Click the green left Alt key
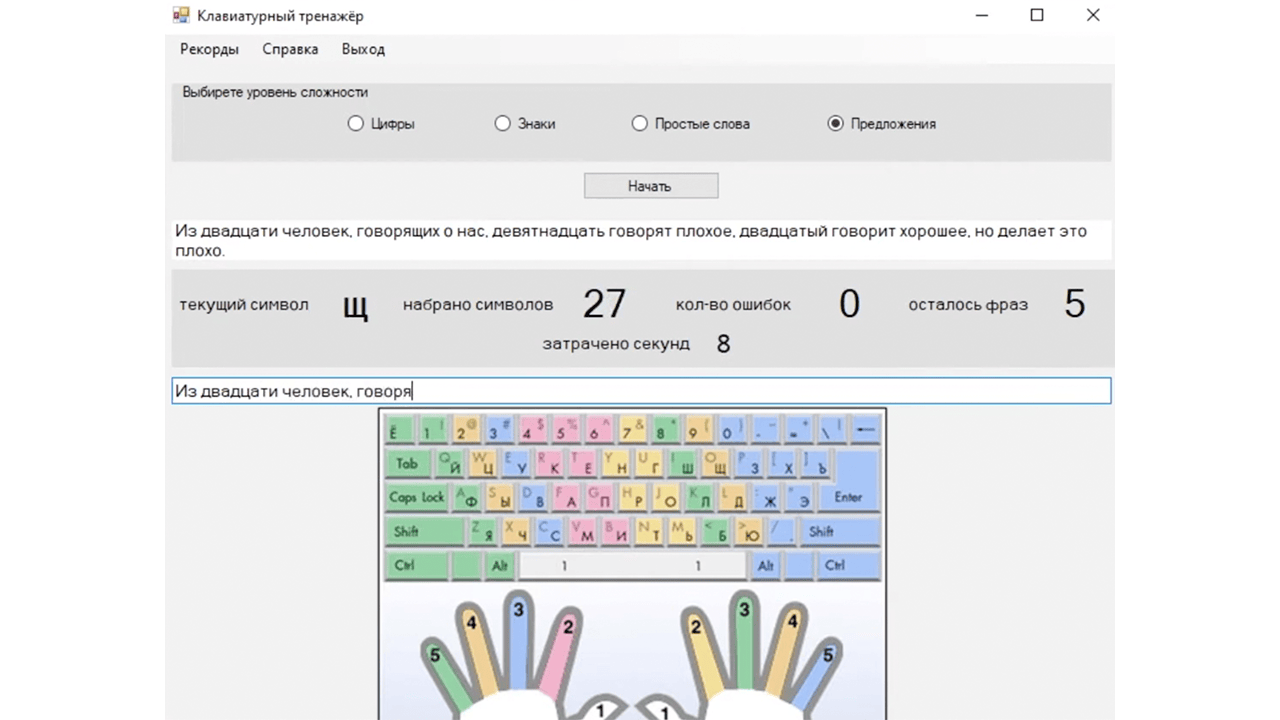 click(499, 565)
